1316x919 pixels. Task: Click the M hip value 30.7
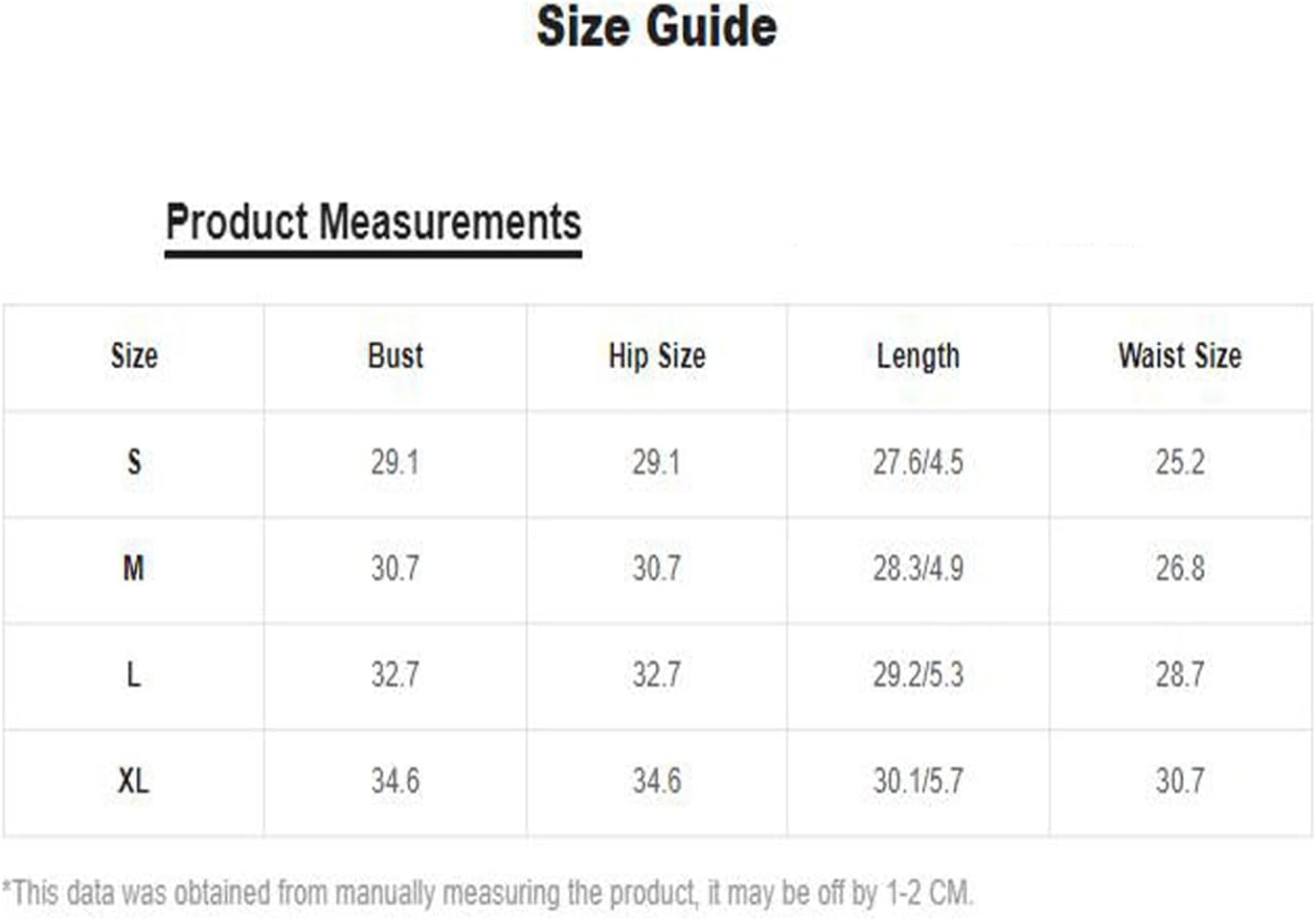pyautogui.click(x=657, y=568)
